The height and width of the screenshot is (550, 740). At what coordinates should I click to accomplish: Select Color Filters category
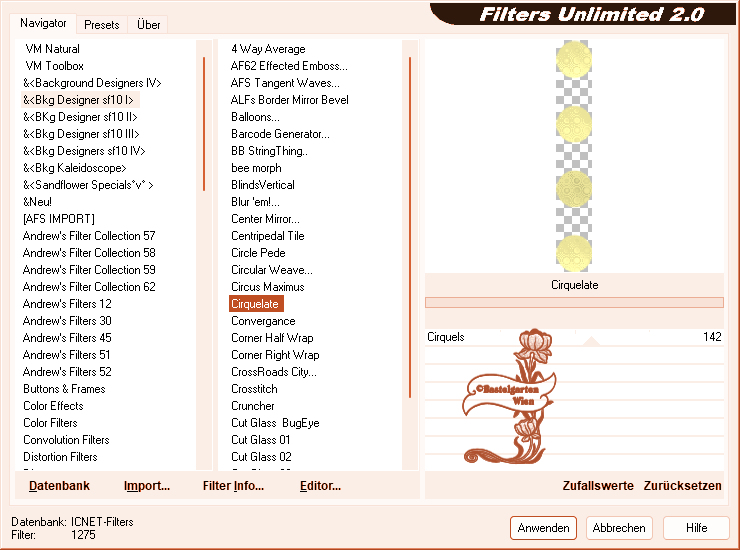tap(50, 423)
